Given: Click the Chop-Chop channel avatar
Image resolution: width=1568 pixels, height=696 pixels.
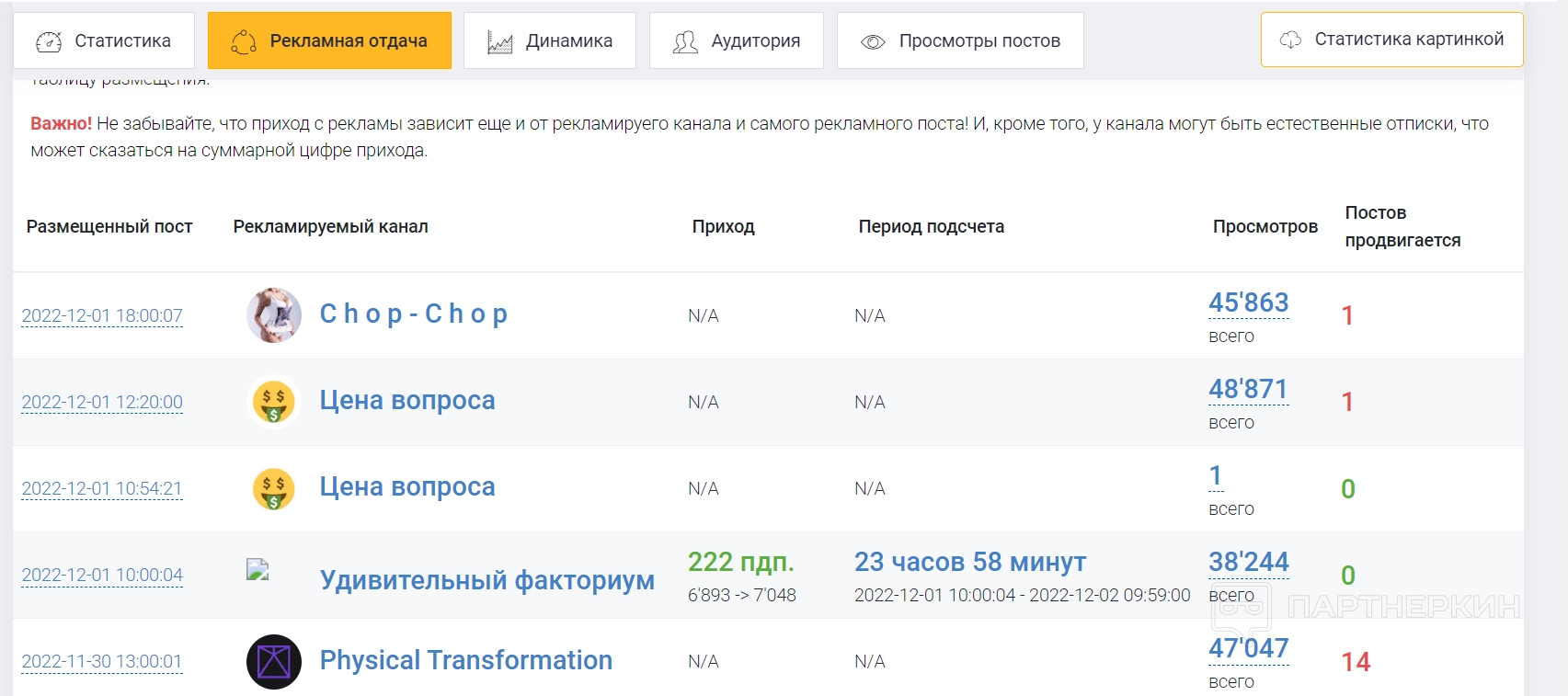Looking at the screenshot, I should point(274,315).
